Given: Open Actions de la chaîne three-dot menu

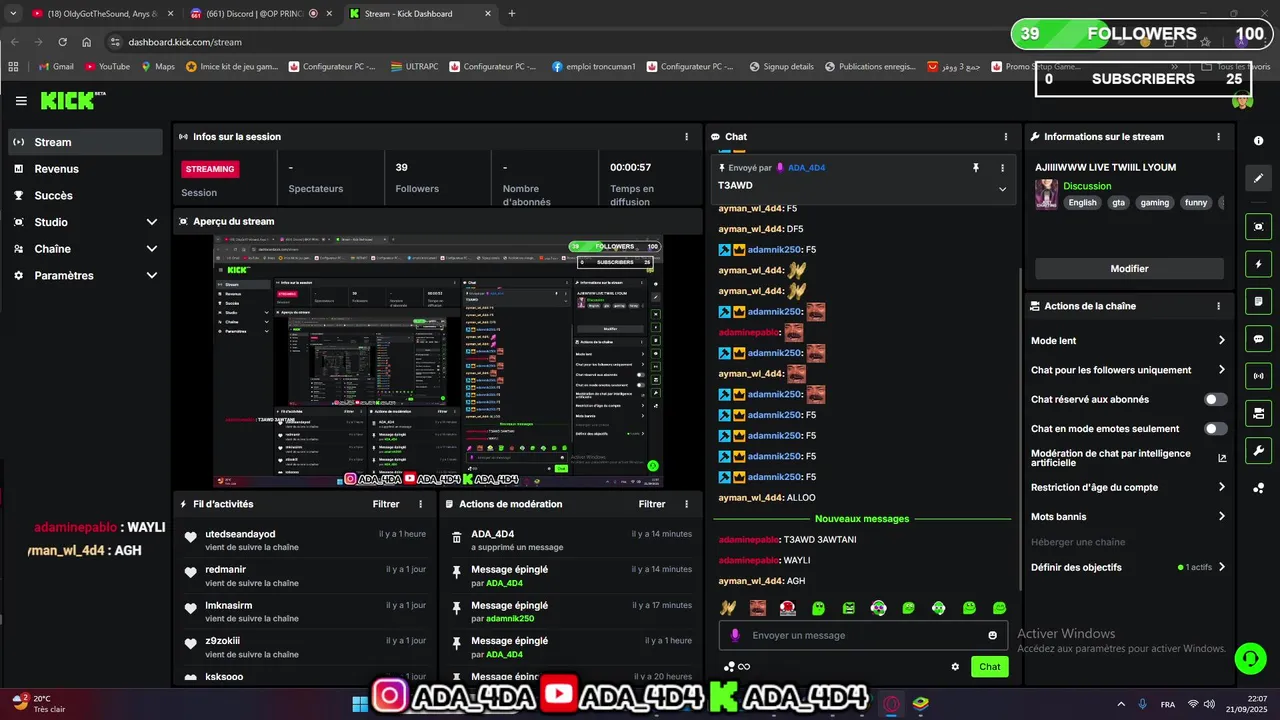Looking at the screenshot, I should (x=1218, y=306).
